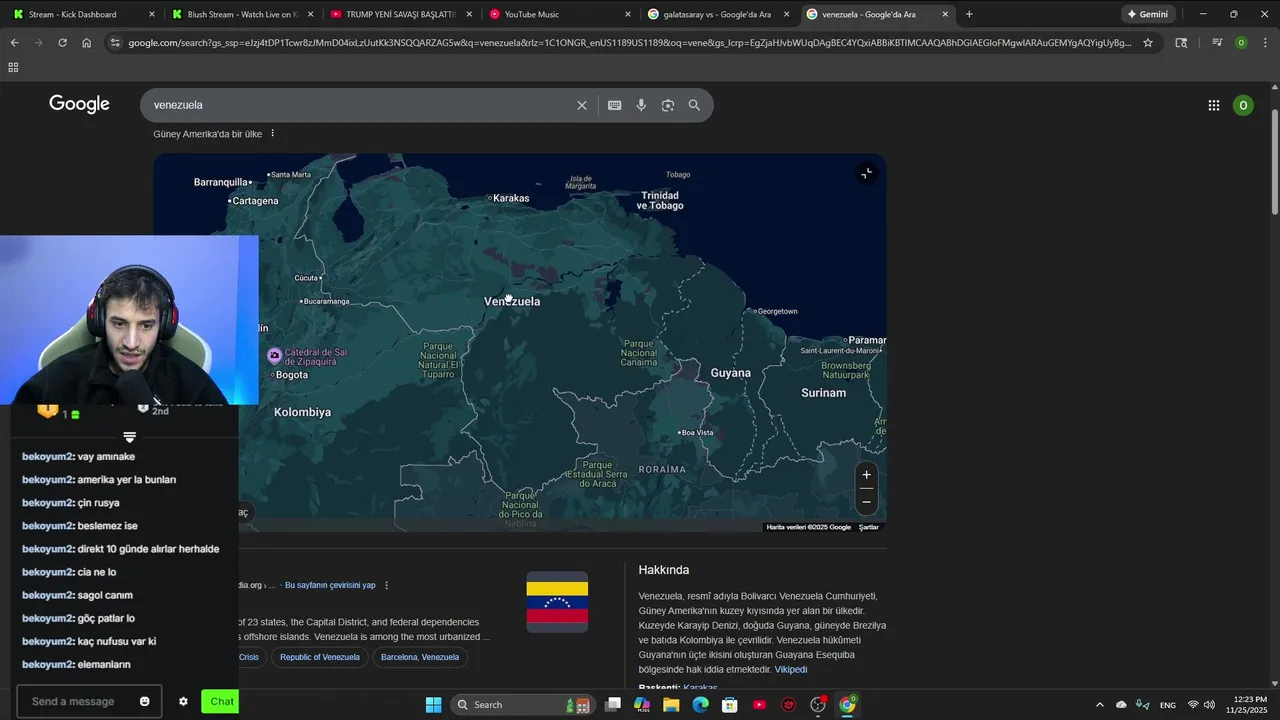
Task: Show hidden system tray icons
Action: point(1100,705)
